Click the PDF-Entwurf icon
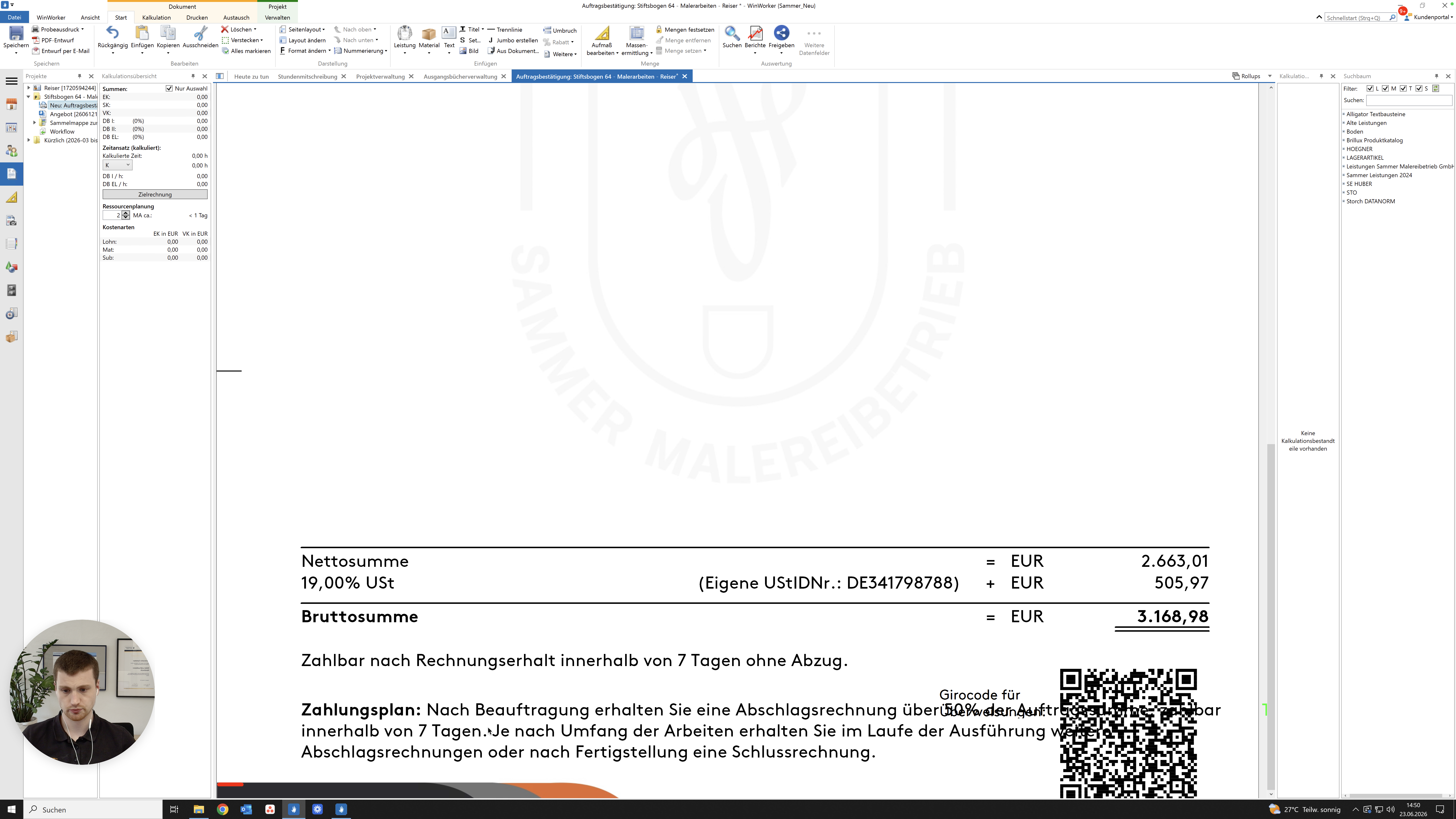This screenshot has width=1456, height=819. 36,40
